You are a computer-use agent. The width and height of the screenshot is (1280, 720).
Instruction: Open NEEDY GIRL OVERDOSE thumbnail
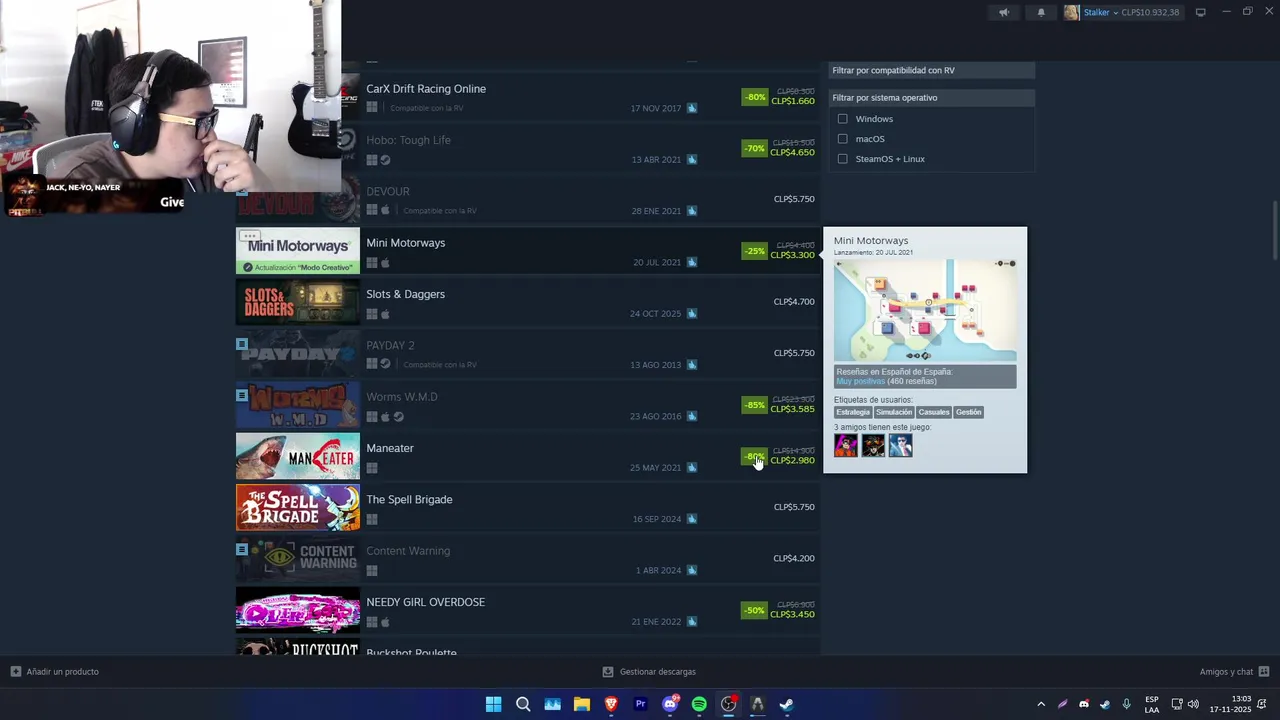[297, 610]
